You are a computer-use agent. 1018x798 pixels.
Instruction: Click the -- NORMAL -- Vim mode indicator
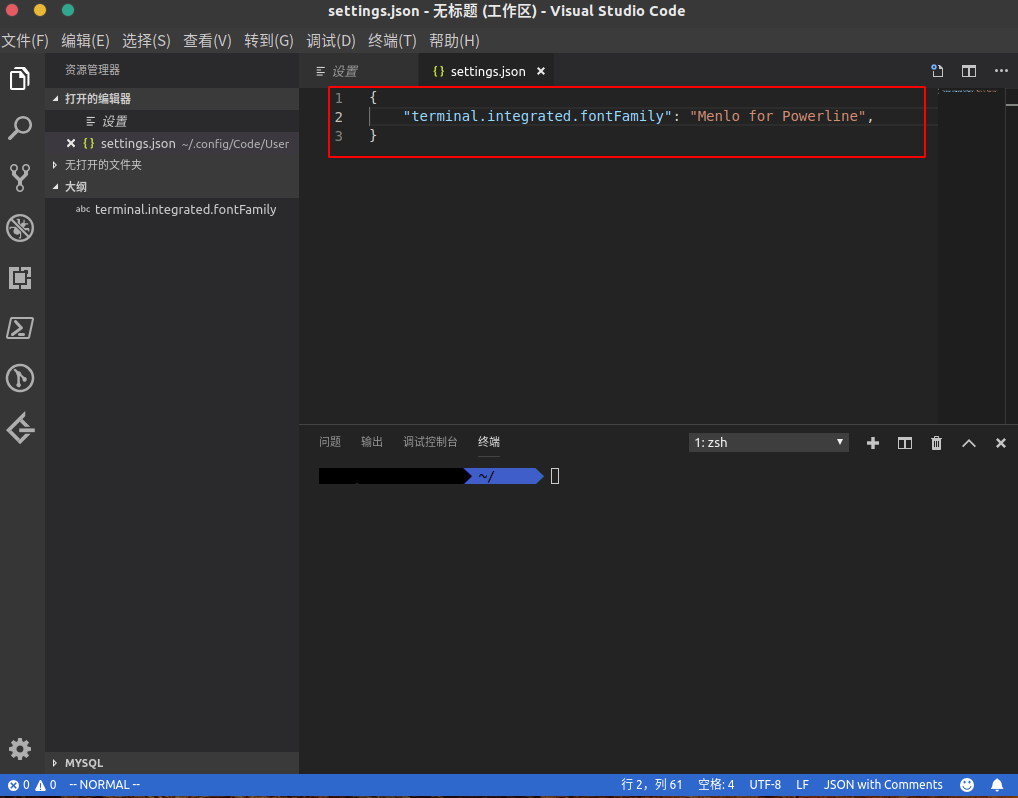point(105,784)
